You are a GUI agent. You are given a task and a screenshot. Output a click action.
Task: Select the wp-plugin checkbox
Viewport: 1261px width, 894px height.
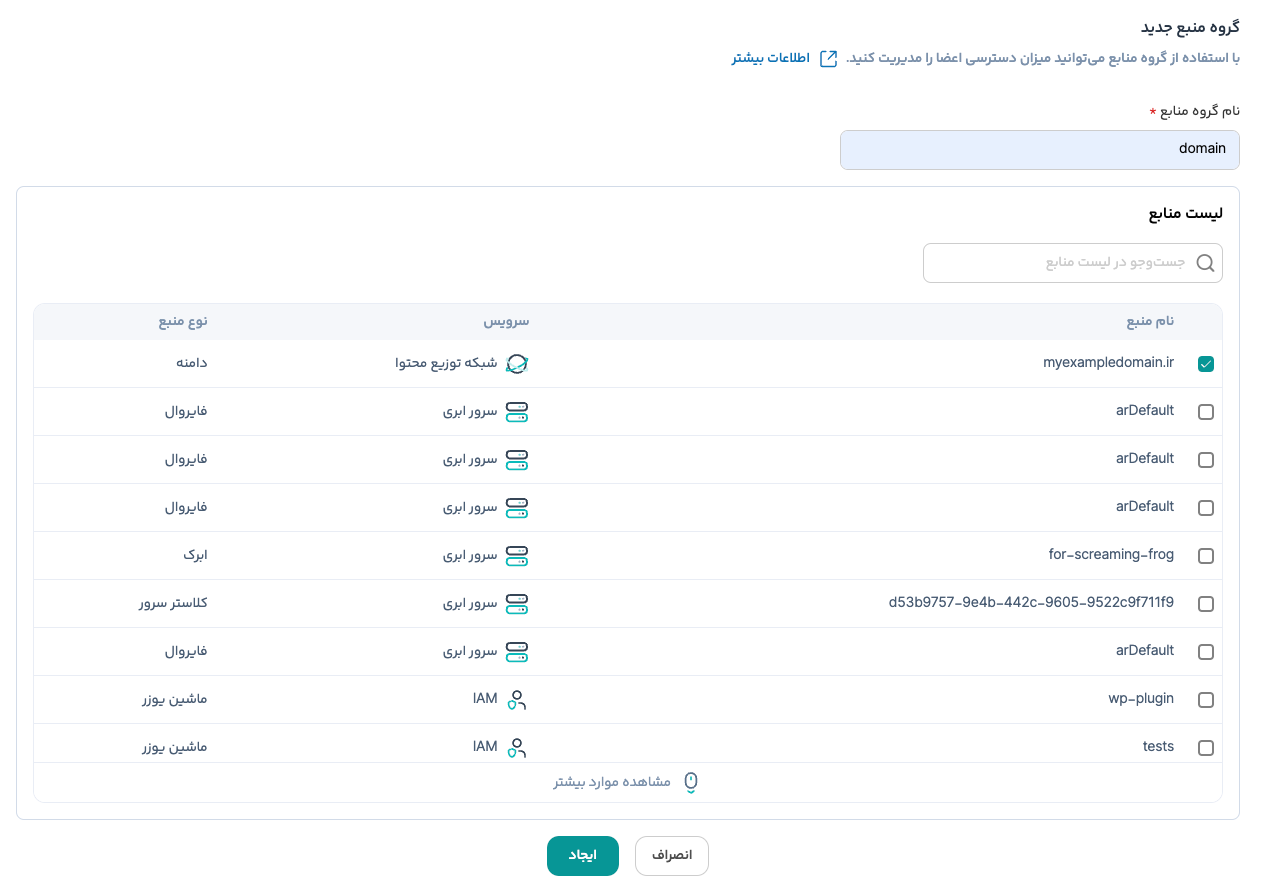1205,700
